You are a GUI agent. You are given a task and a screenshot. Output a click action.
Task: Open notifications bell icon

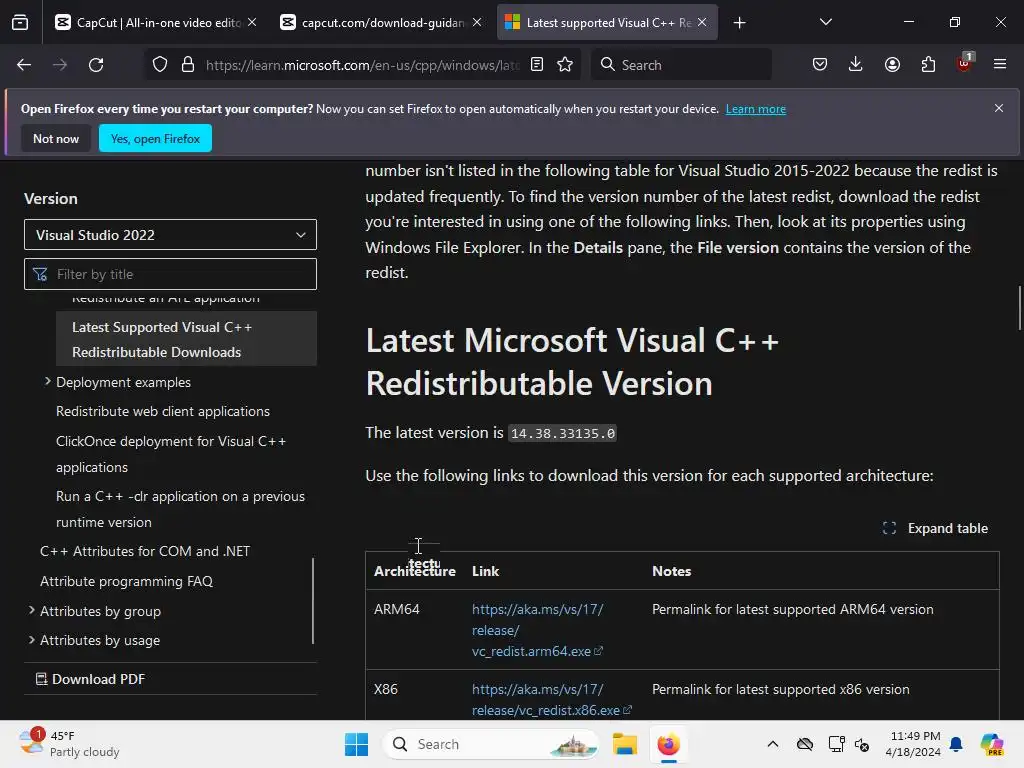(956, 744)
